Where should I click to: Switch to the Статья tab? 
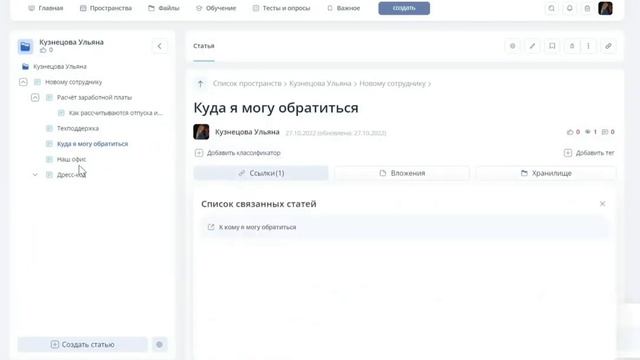[204, 46]
